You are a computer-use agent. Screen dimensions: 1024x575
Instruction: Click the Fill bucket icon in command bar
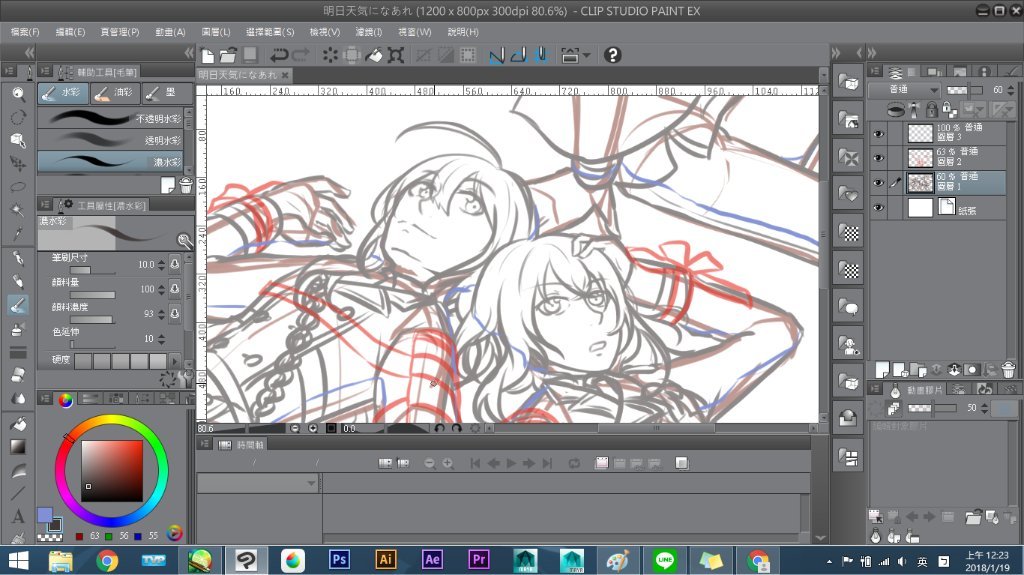click(x=374, y=56)
